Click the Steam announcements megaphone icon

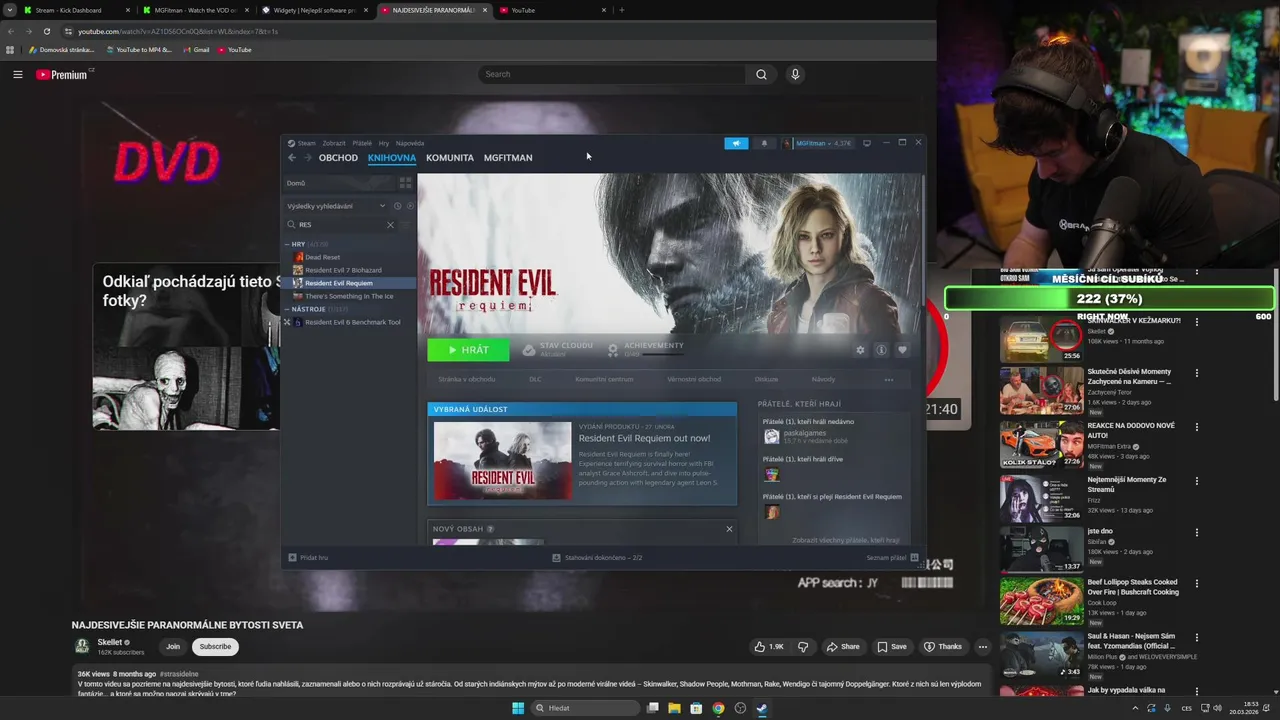[736, 143]
